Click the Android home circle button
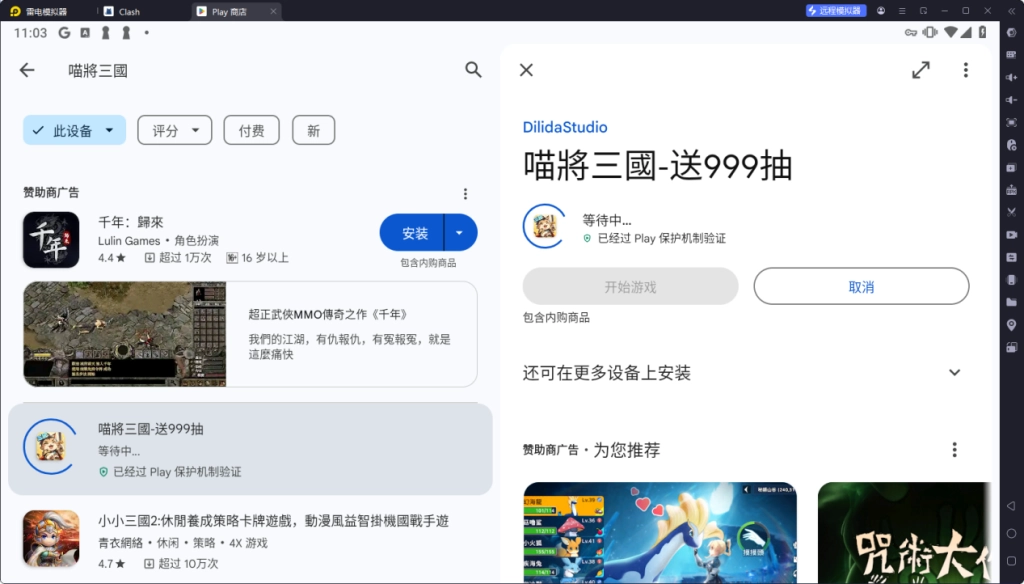Image resolution: width=1024 pixels, height=584 pixels. (1011, 533)
